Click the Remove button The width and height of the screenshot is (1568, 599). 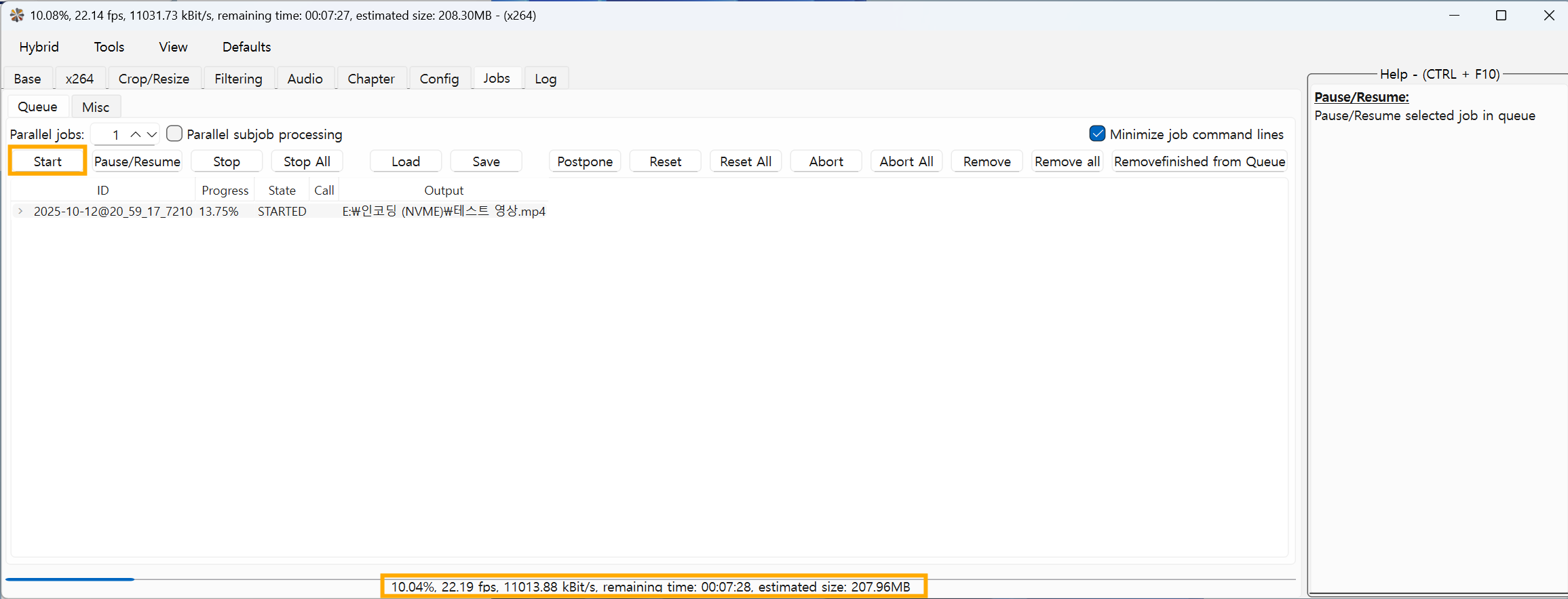coord(987,161)
